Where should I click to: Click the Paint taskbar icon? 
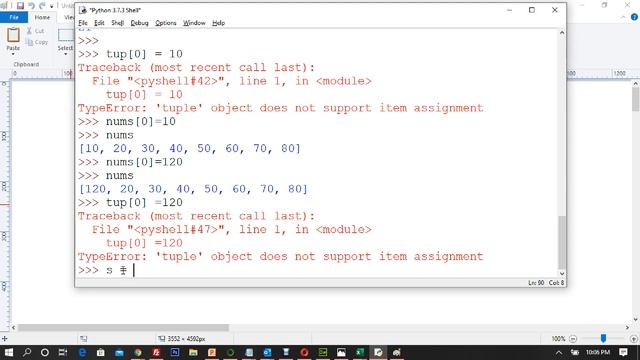(397, 352)
